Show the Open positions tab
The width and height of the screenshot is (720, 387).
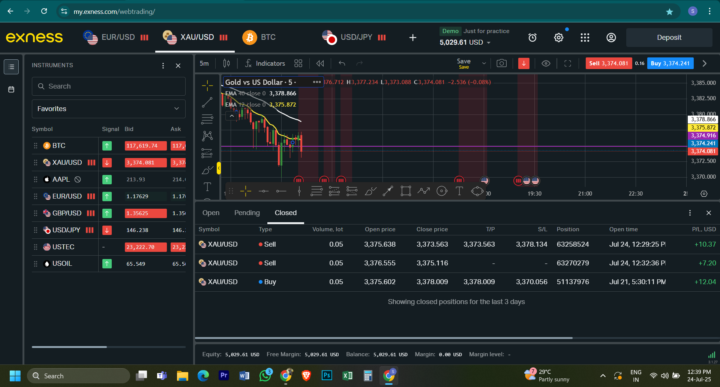pyautogui.click(x=211, y=213)
